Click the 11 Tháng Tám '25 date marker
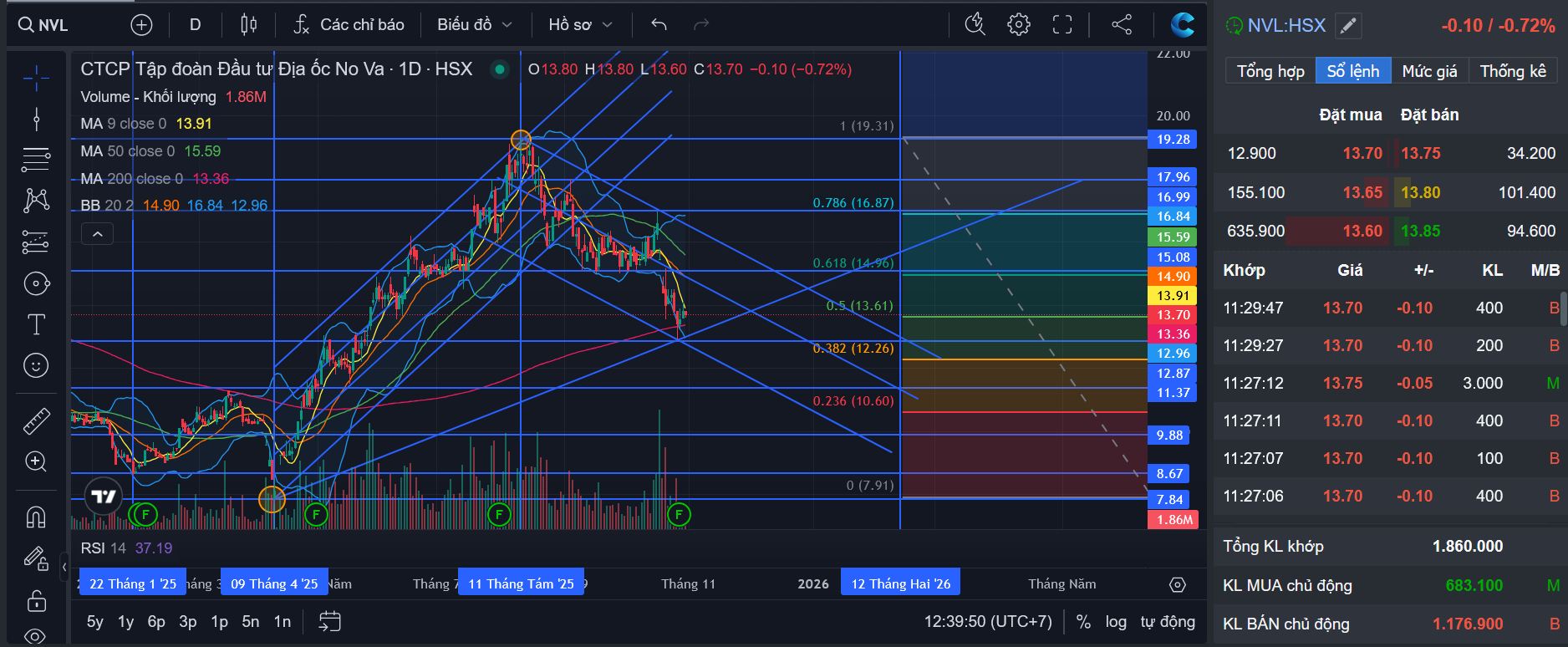This screenshot has width=1568, height=647. pyautogui.click(x=522, y=583)
